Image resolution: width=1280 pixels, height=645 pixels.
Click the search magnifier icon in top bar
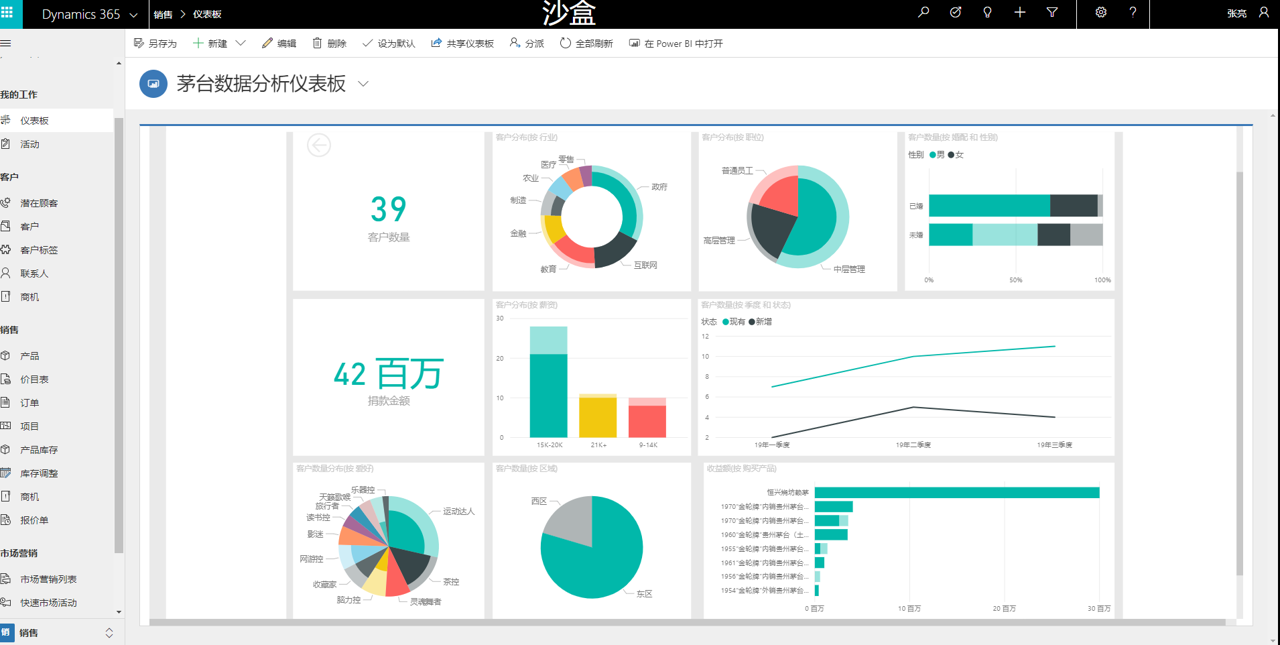[x=923, y=13]
